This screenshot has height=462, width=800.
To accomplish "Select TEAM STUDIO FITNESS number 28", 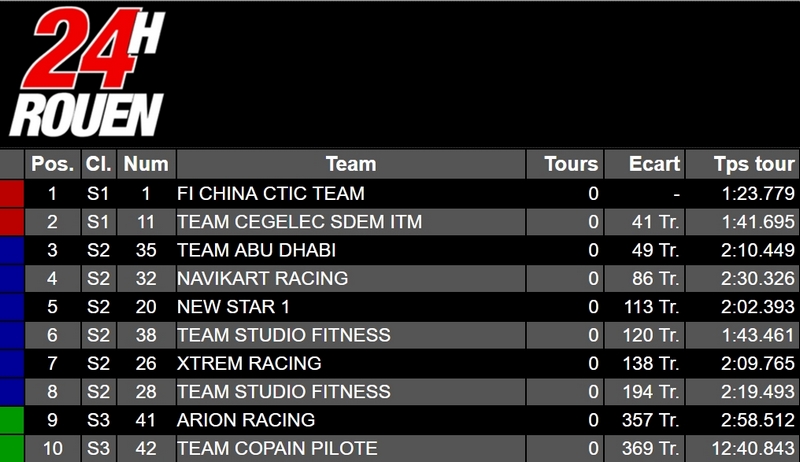I will coord(400,392).
